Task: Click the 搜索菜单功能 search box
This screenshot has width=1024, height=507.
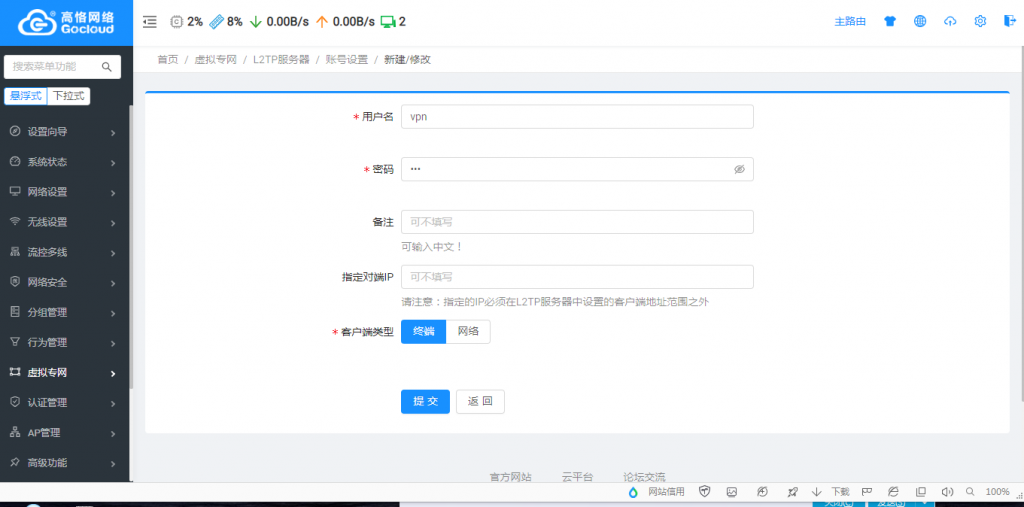Action: tap(62, 67)
